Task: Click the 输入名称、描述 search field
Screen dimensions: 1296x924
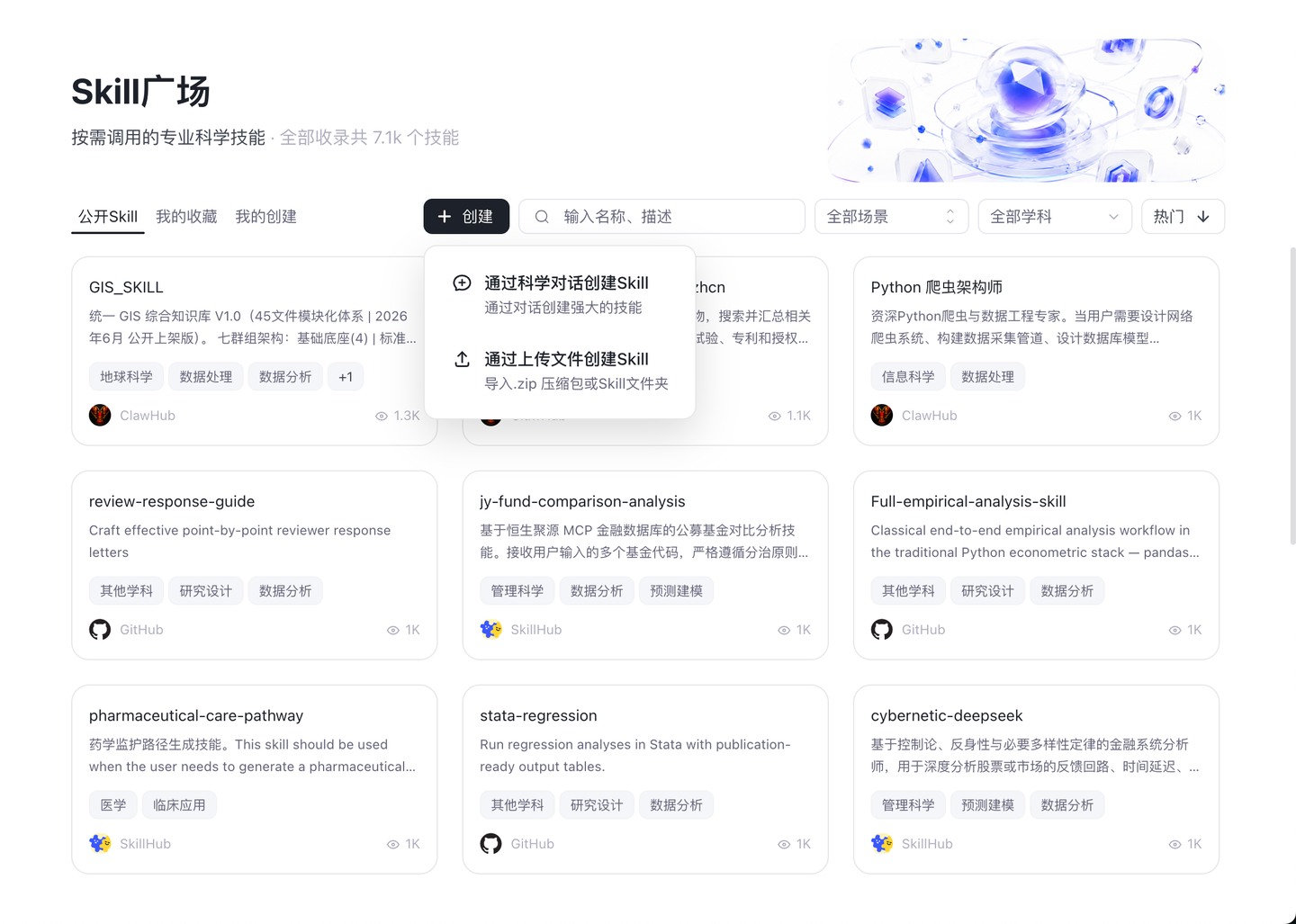Action: 661,217
